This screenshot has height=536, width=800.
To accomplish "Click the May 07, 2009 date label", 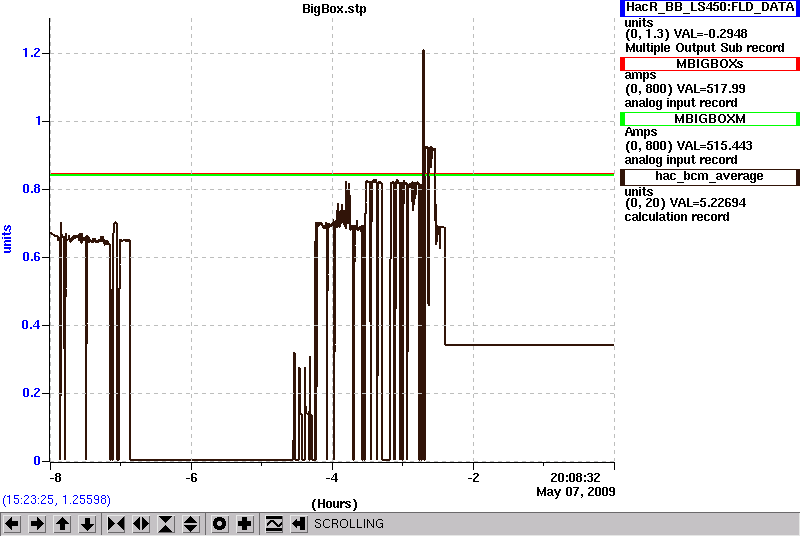I will coord(576,492).
